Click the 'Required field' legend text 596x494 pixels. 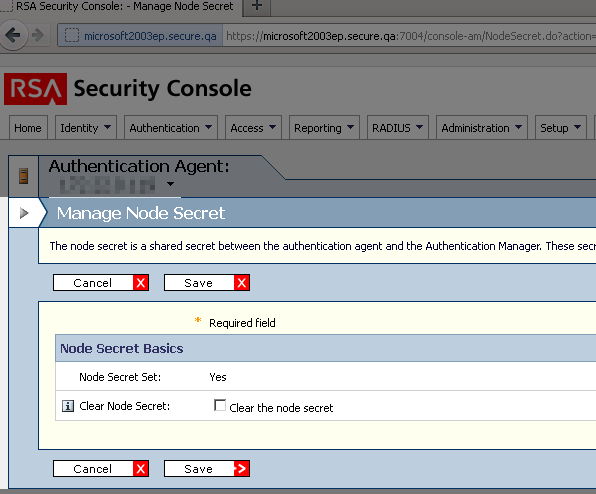tap(242, 323)
